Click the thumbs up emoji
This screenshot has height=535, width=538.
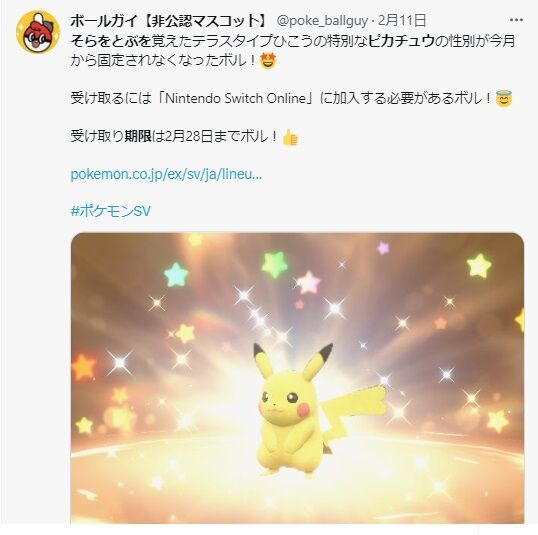tap(290, 137)
